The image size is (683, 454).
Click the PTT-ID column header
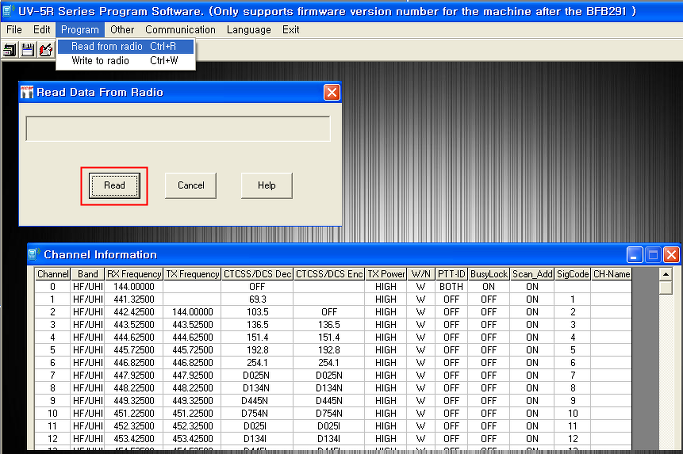tap(452, 274)
